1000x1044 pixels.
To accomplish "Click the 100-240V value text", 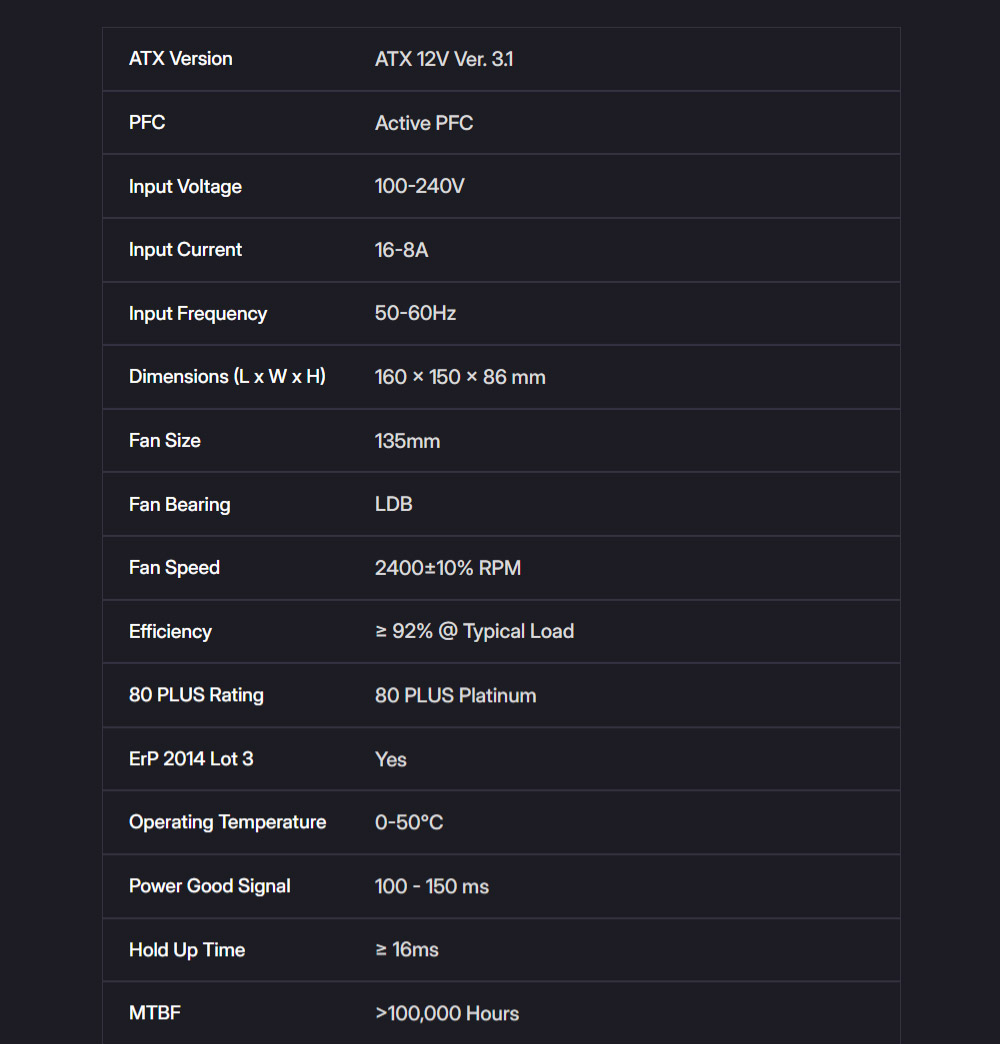I will (419, 186).
